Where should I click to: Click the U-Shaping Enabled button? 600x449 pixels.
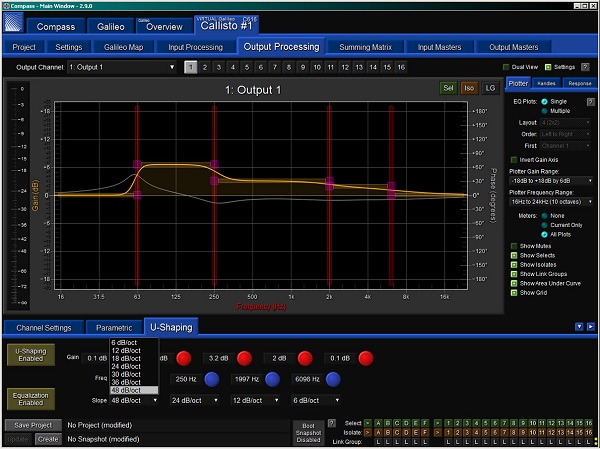click(31, 355)
